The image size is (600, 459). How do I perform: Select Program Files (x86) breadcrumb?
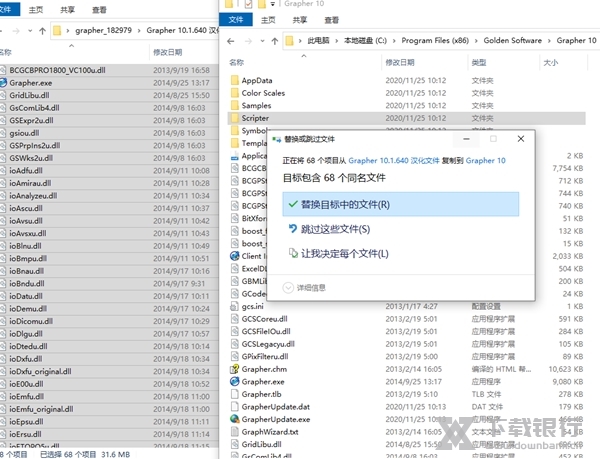pos(435,41)
